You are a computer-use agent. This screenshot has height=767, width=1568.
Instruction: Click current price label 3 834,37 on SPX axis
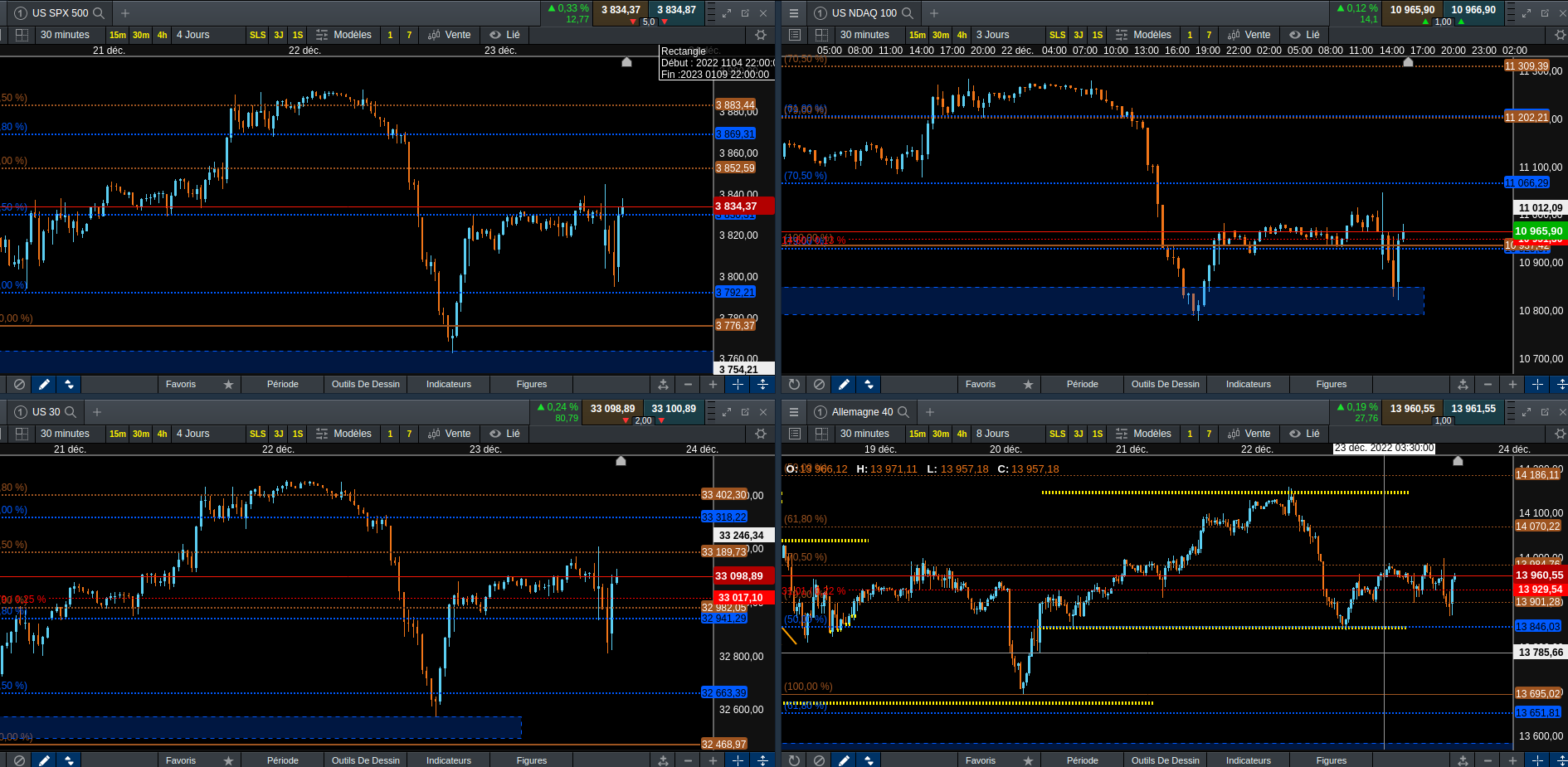pos(743,206)
